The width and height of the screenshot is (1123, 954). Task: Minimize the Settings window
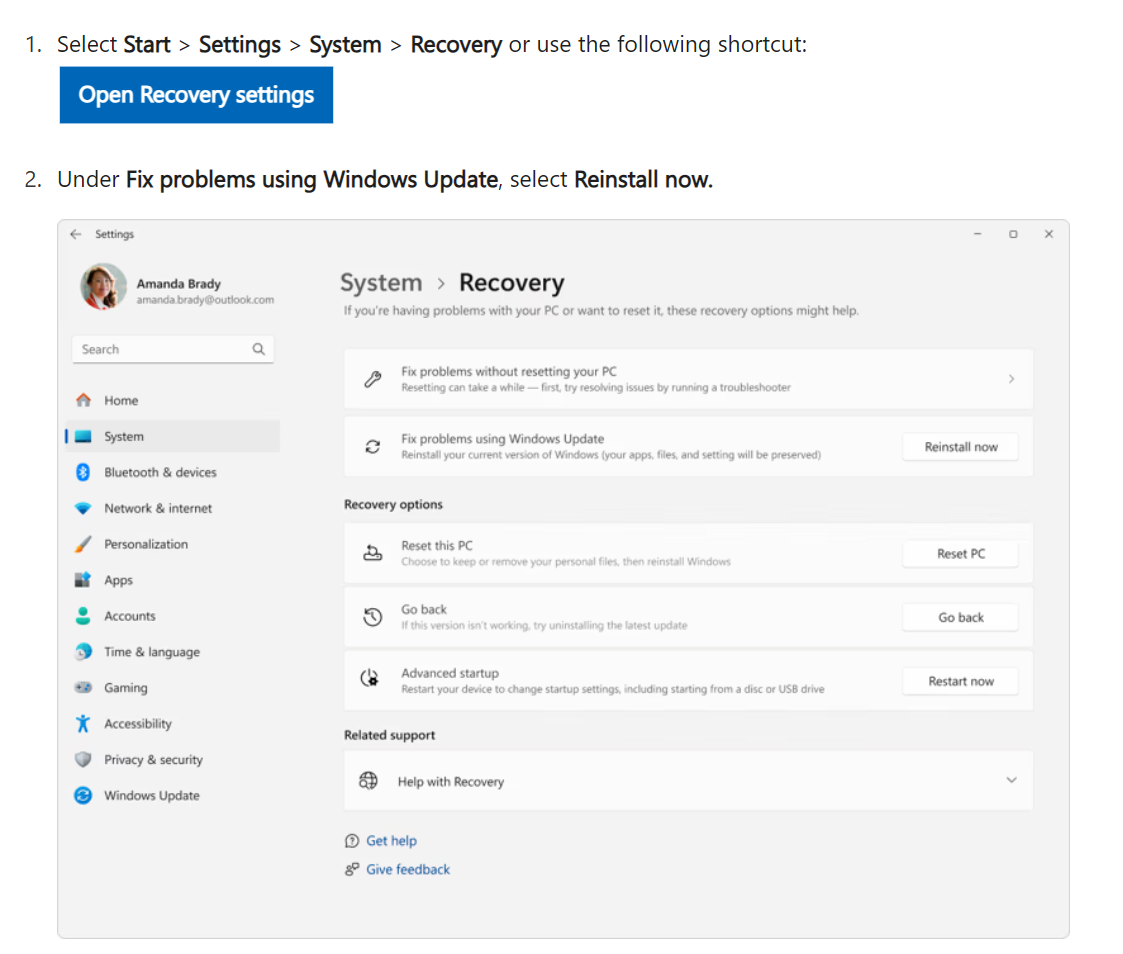977,234
